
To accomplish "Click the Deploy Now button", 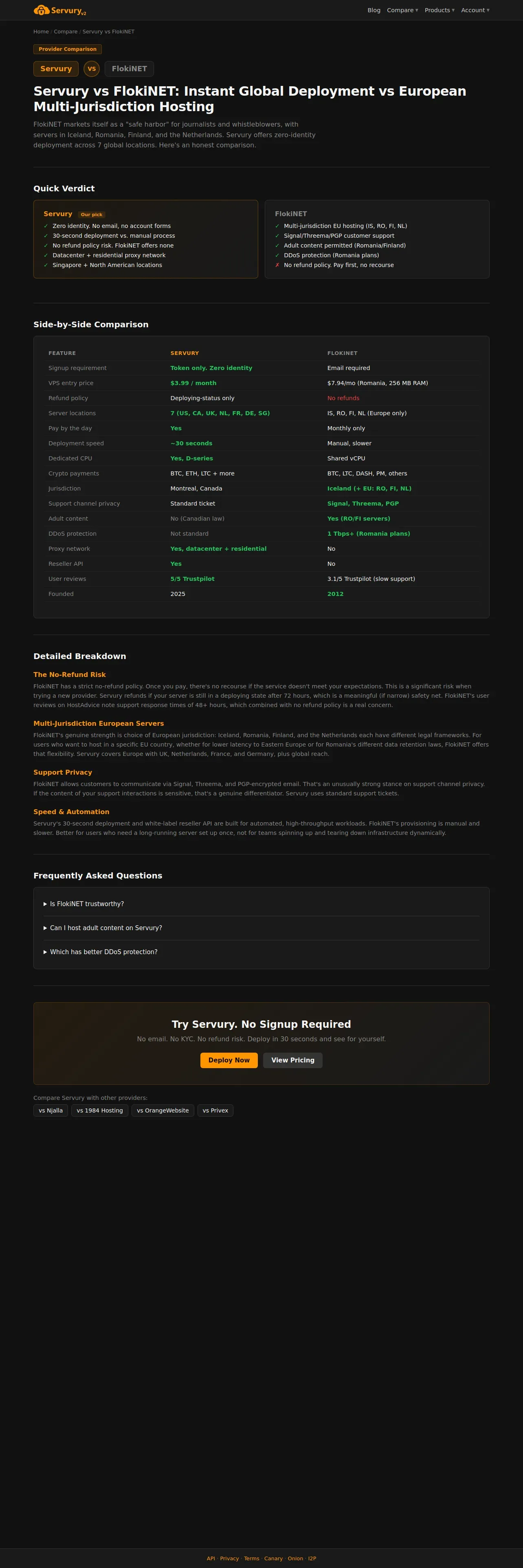I will [x=229, y=1060].
